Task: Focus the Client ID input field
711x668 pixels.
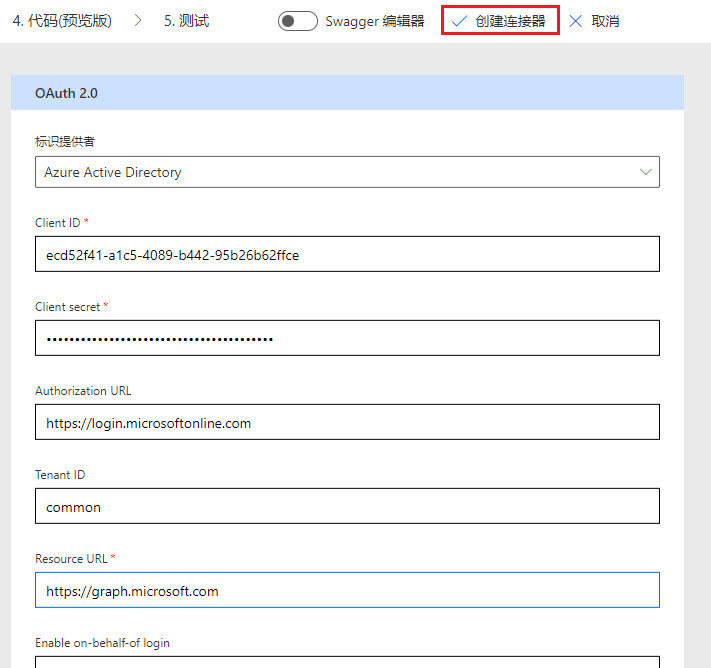Action: coord(347,254)
